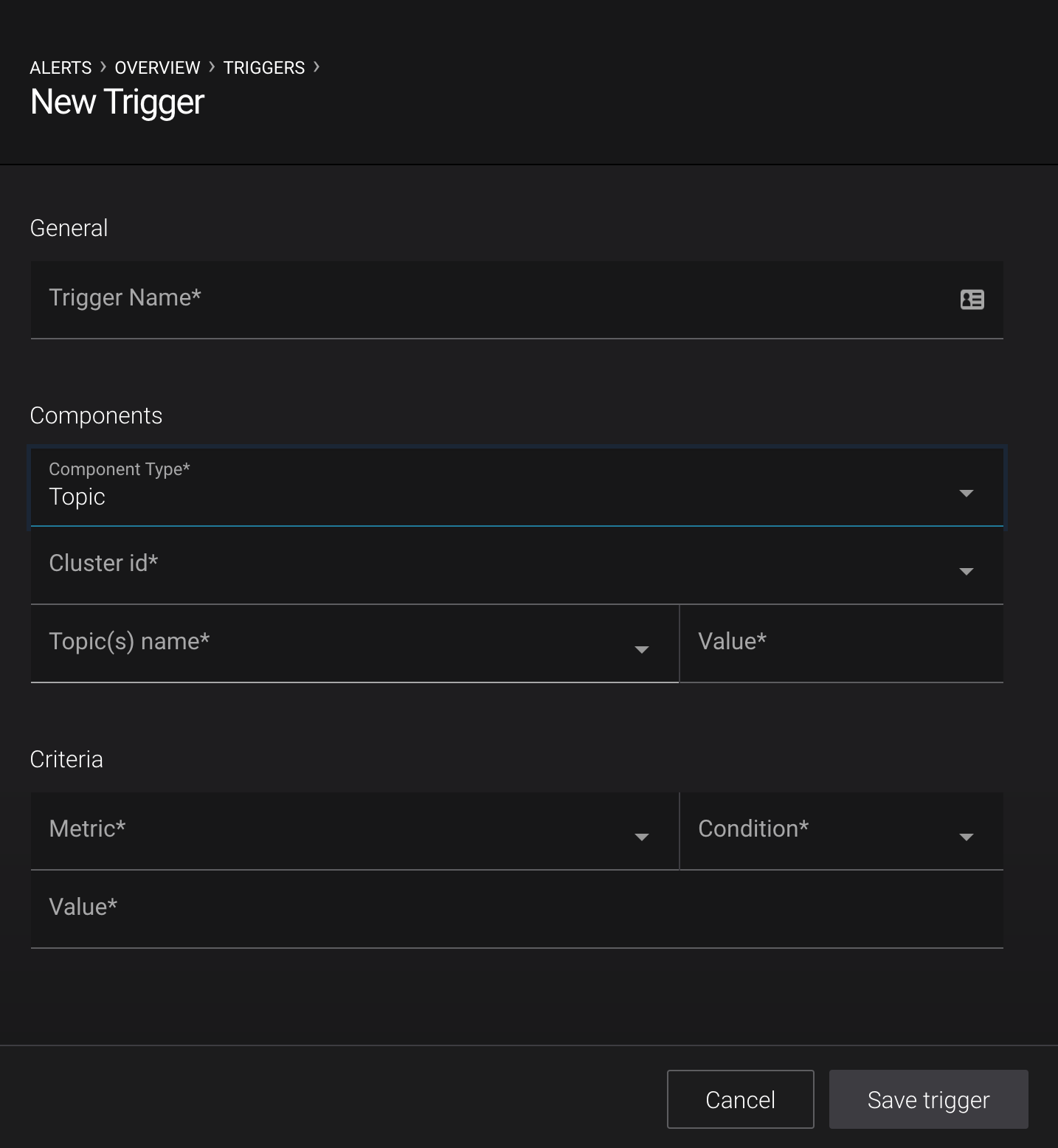Click the contact card icon in Trigger Name
Image resolution: width=1058 pixels, height=1148 pixels.
[972, 300]
